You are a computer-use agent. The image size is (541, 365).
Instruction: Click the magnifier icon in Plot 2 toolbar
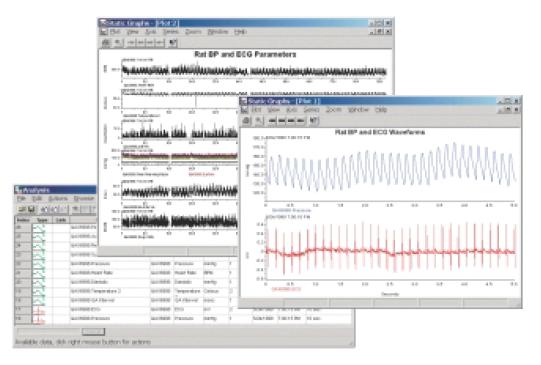[118, 42]
